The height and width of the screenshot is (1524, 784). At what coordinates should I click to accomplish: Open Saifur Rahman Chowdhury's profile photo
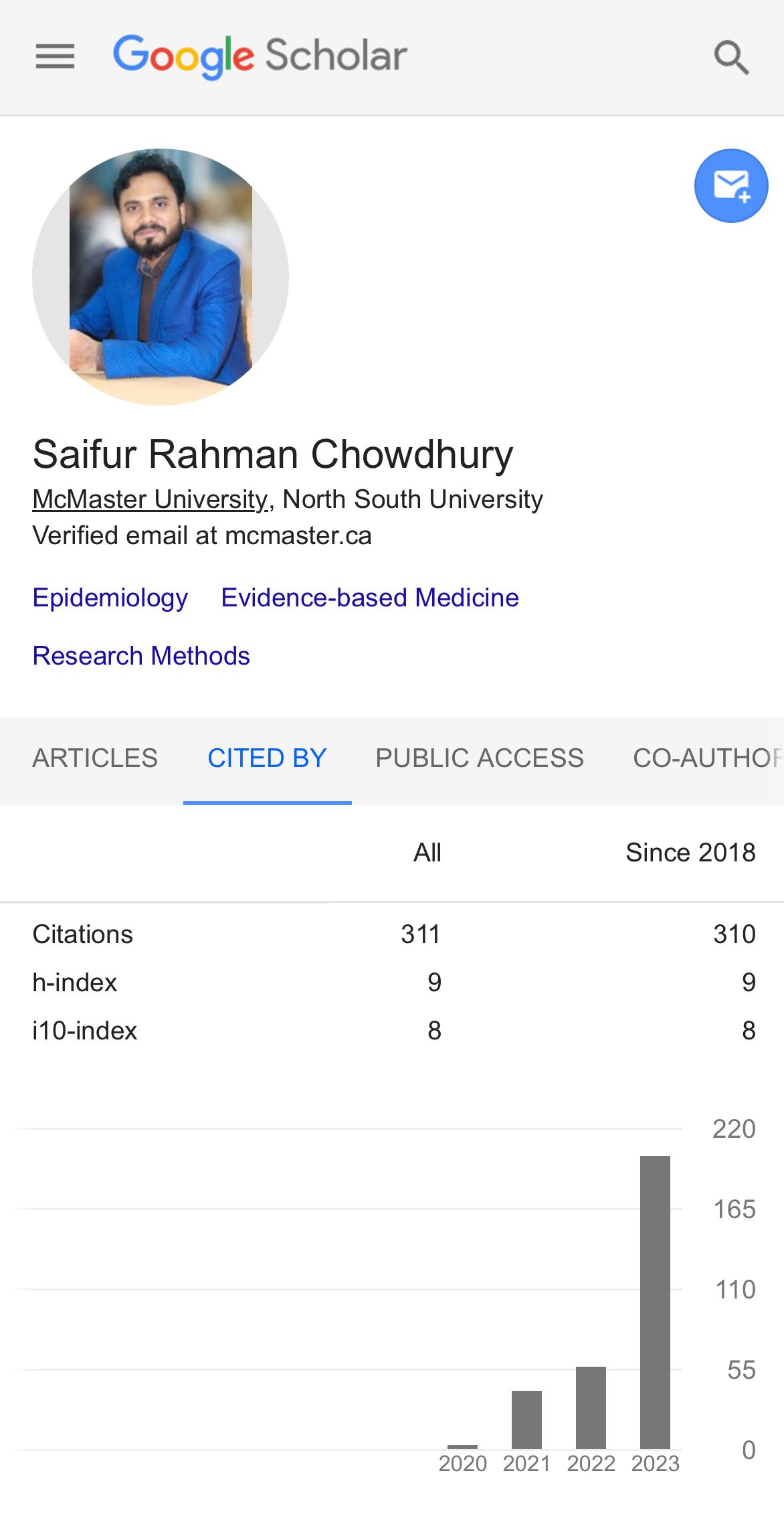point(161,276)
